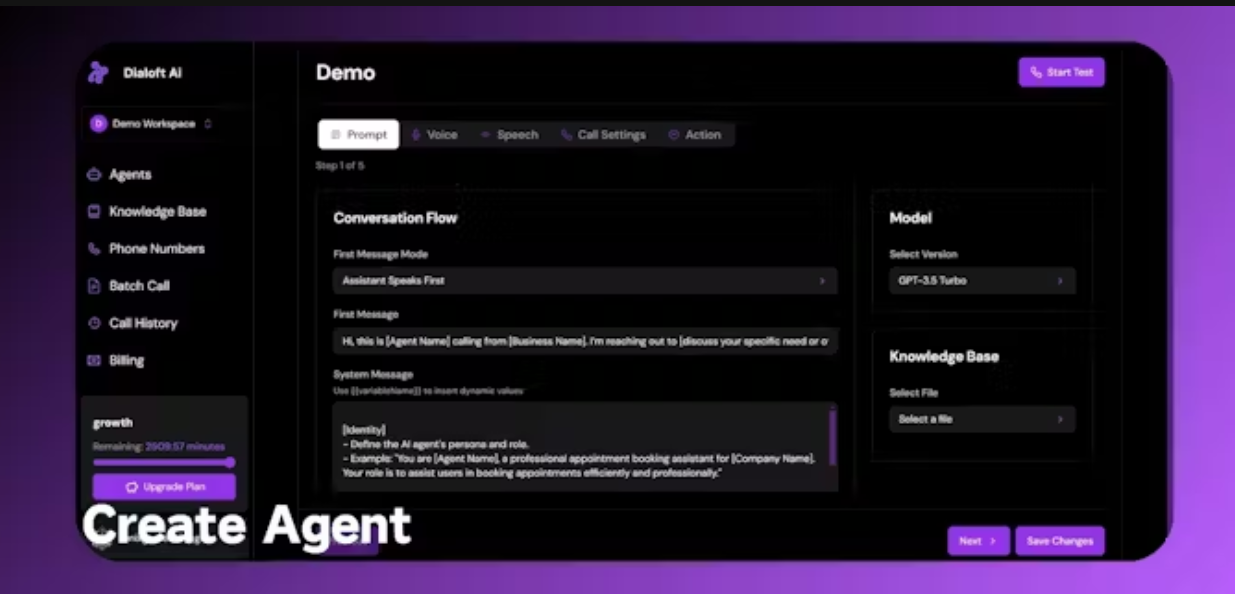The height and width of the screenshot is (594, 1235).
Task: Open the Select File dropdown
Action: pyautogui.click(x=982, y=419)
